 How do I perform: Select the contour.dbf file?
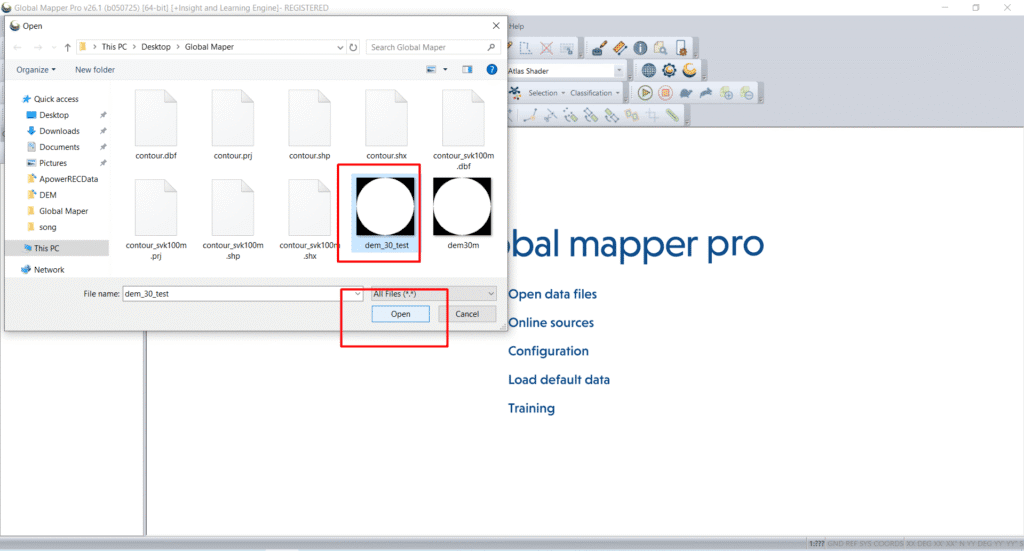[x=156, y=125]
